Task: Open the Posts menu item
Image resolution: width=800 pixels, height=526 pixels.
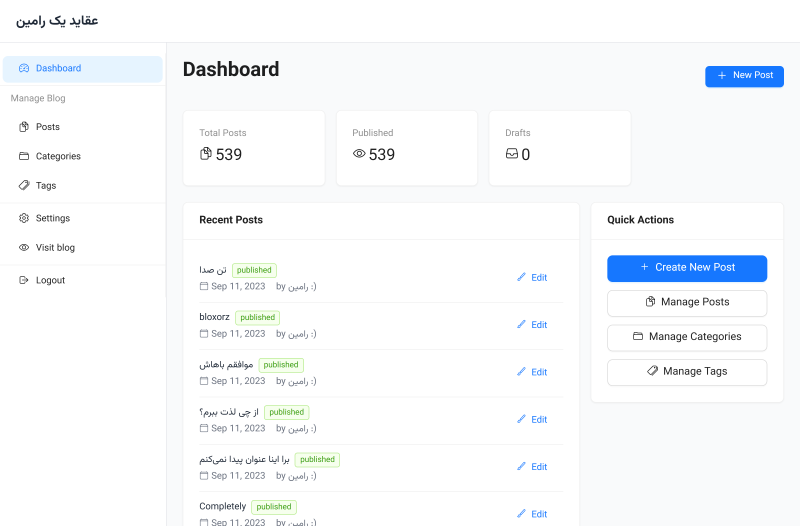Action: pos(48,127)
